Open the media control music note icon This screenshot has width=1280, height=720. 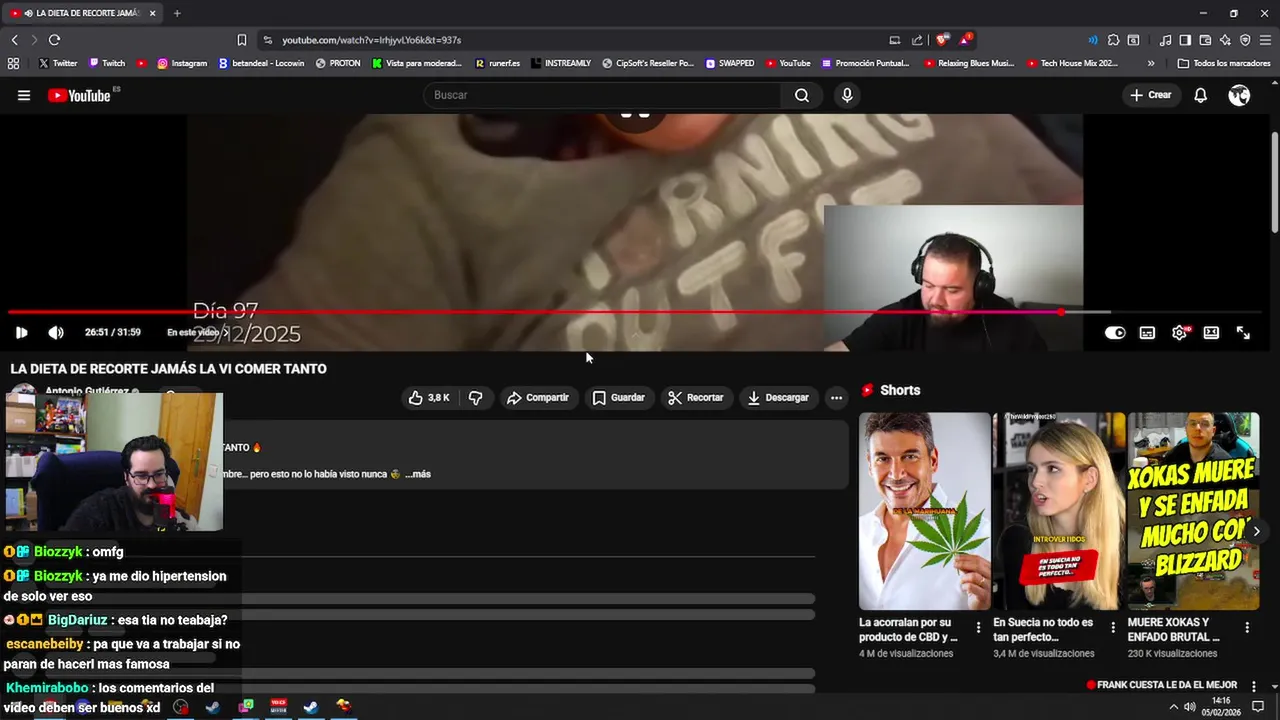[1165, 40]
